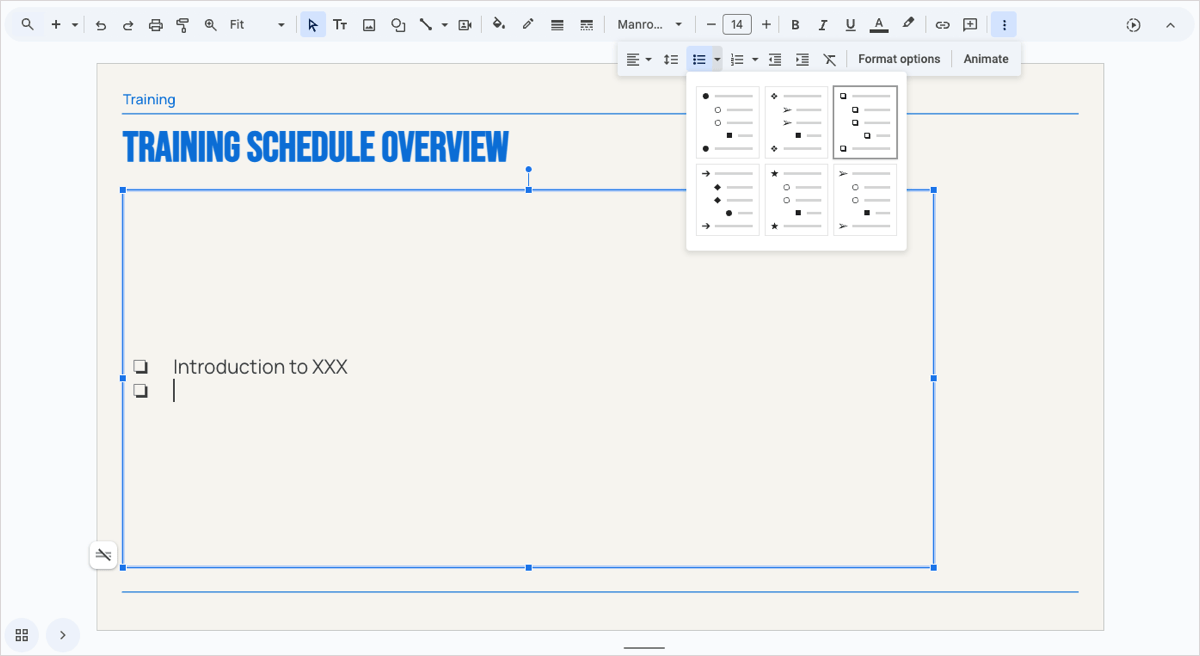1200x656 pixels.
Task: Collapse the three-dot More options overflow
Action: 1004,25
